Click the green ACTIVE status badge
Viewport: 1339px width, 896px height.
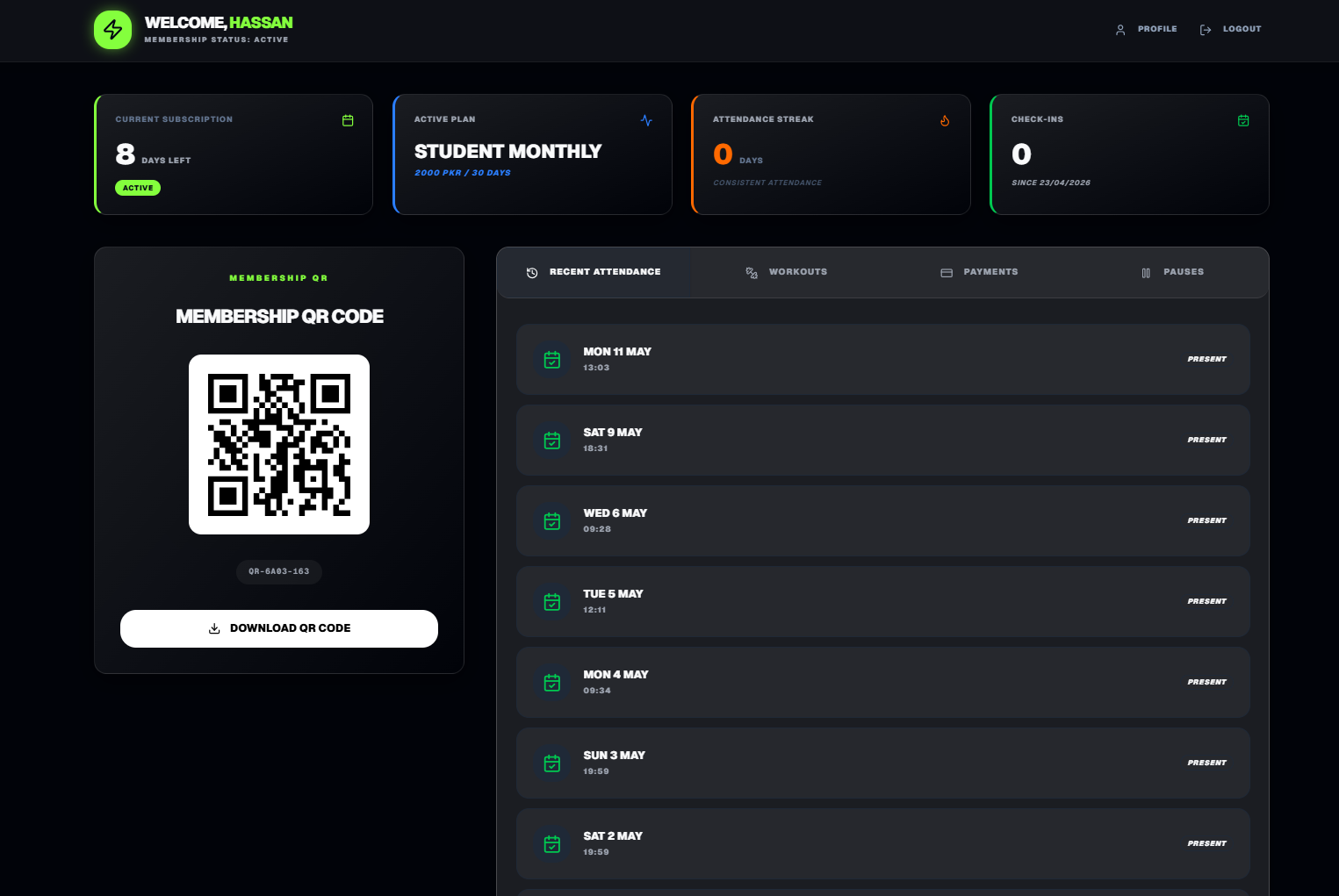coord(138,188)
